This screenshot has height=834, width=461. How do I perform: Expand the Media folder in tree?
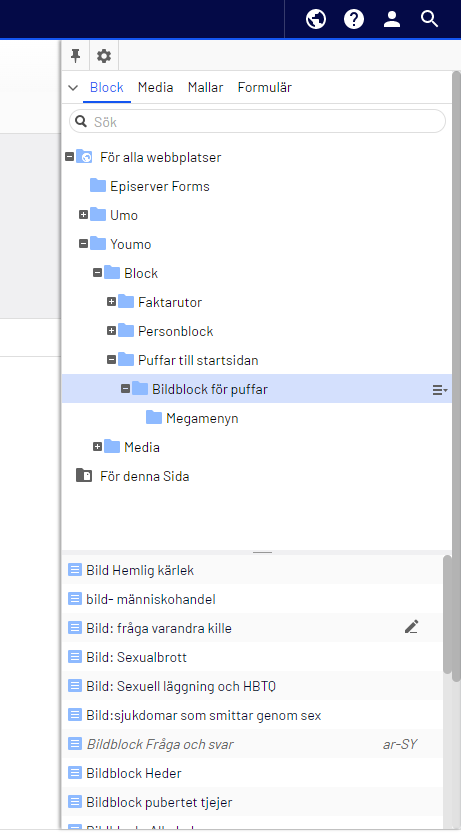click(x=97, y=447)
